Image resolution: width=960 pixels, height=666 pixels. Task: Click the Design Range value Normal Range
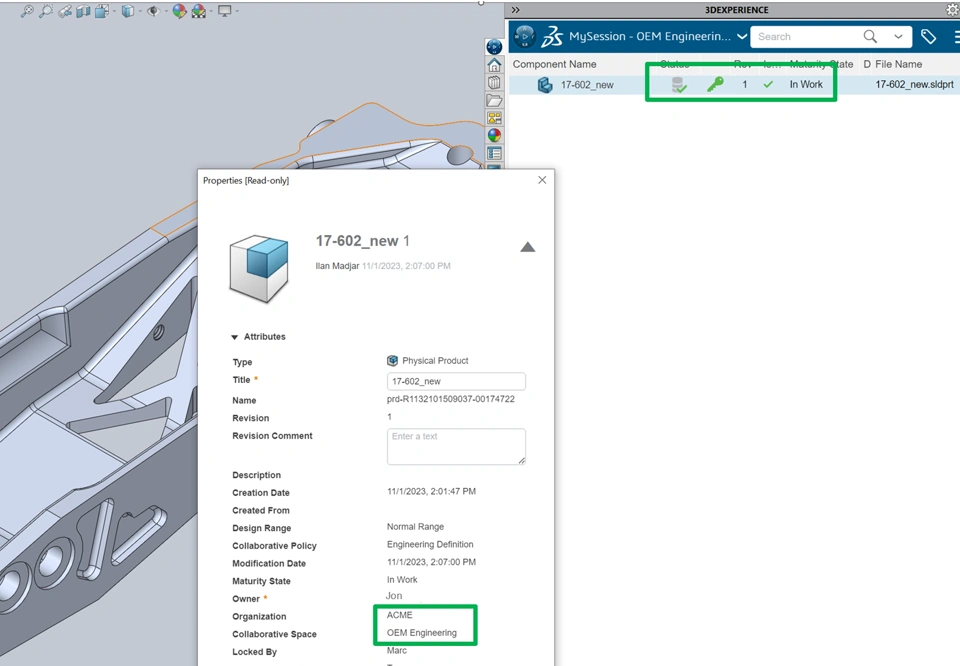pos(415,526)
